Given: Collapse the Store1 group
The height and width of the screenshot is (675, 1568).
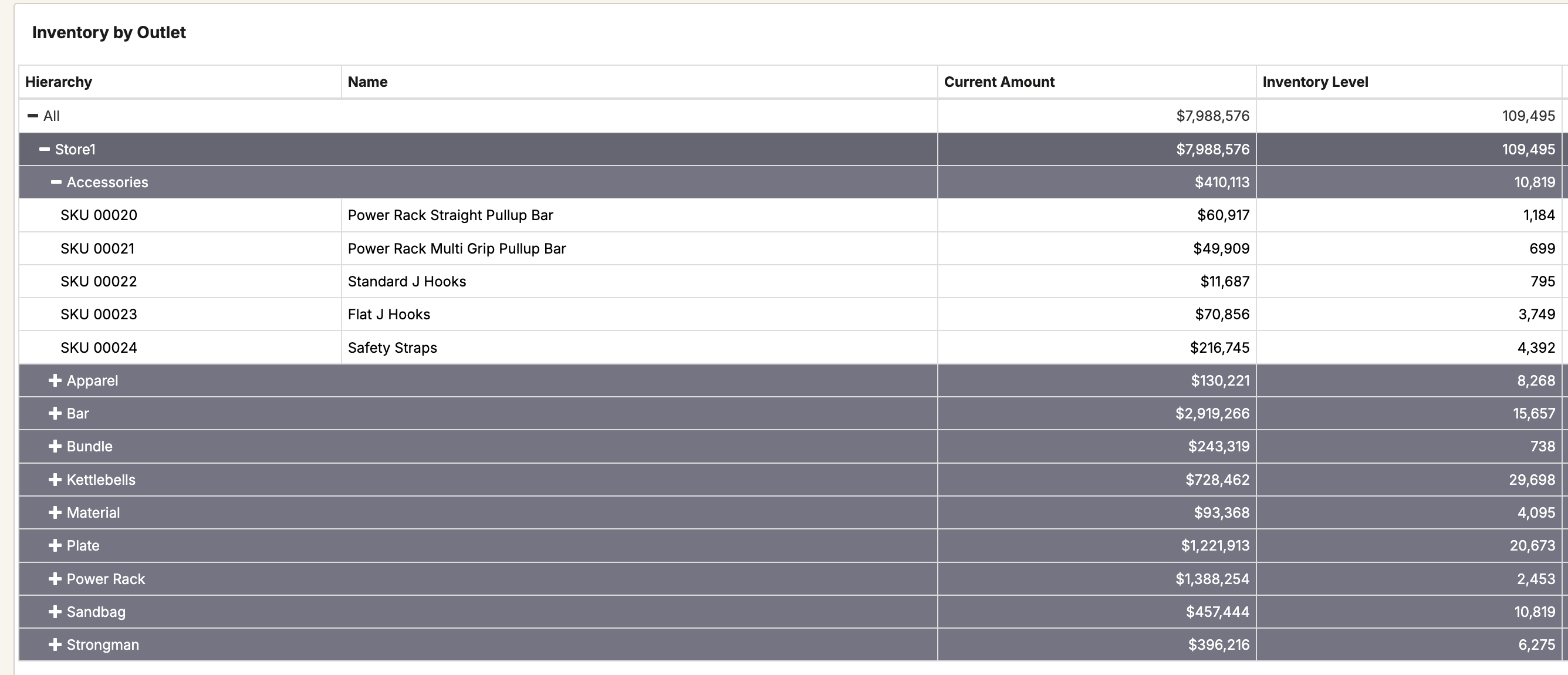Looking at the screenshot, I should (45, 149).
